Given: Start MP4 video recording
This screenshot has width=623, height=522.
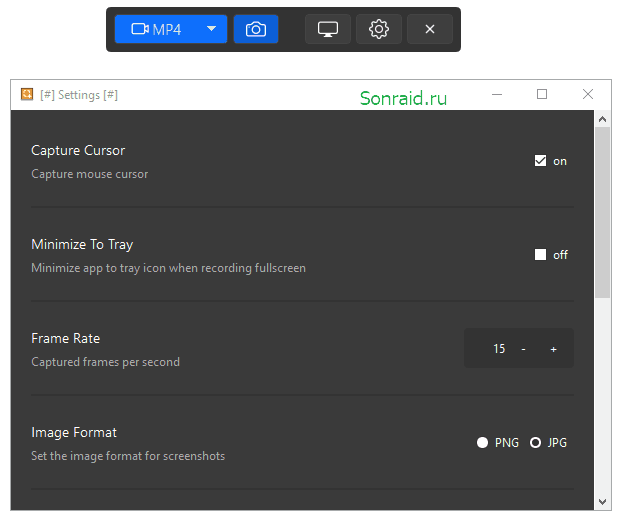Looking at the screenshot, I should pos(156,29).
